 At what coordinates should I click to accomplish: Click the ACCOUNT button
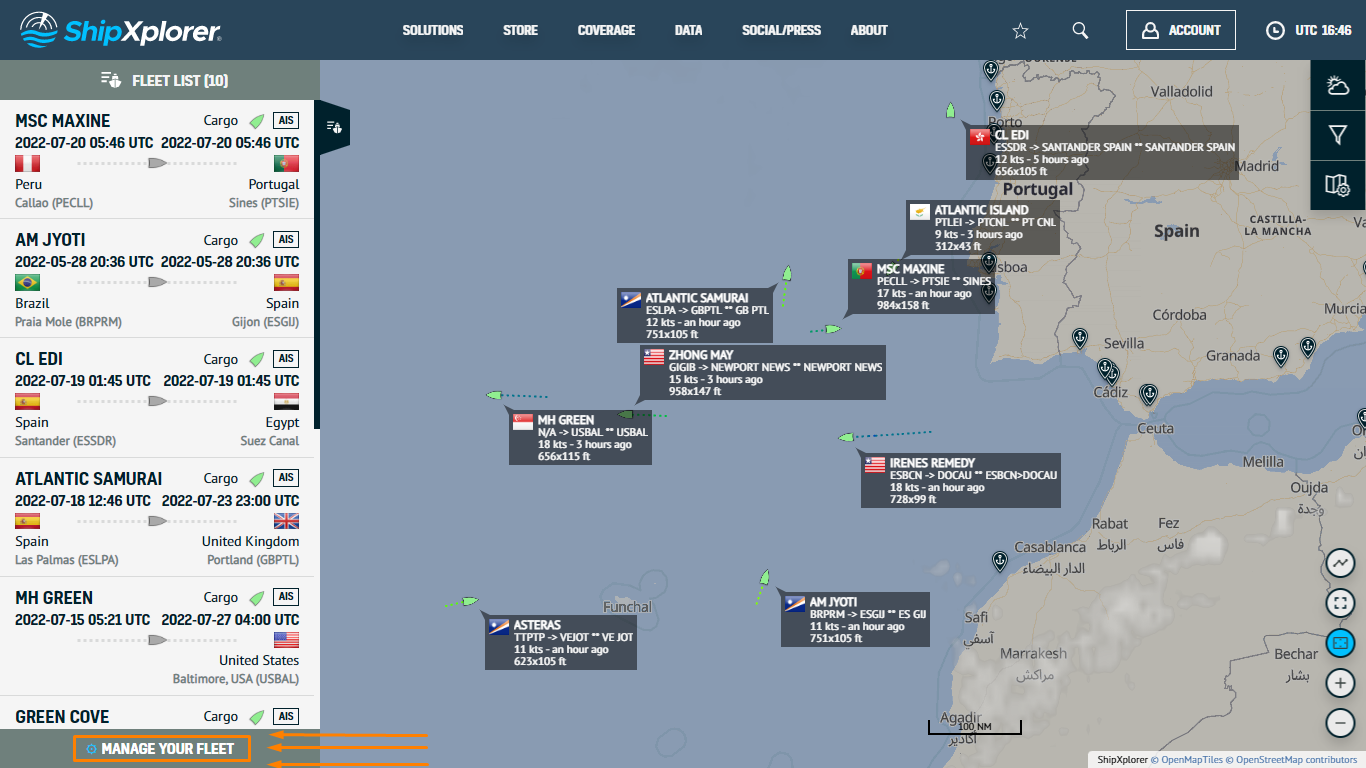[1180, 30]
